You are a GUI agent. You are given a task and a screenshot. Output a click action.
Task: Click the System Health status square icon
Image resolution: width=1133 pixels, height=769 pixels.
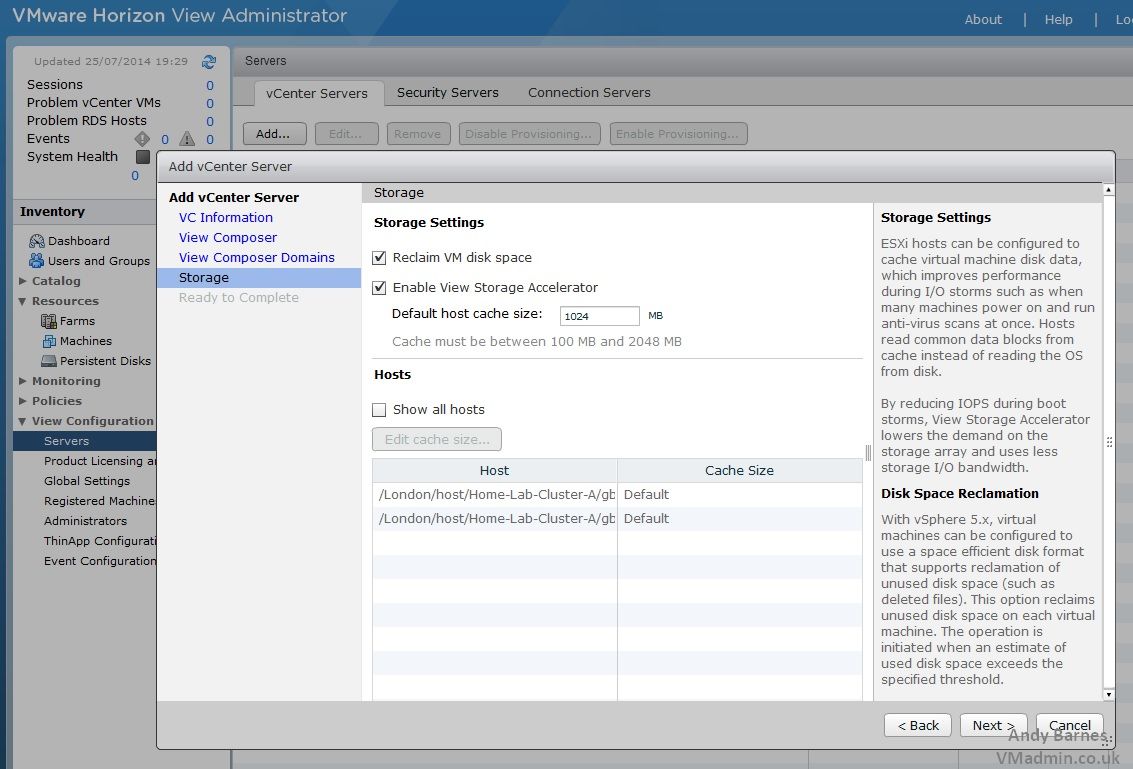(x=143, y=157)
